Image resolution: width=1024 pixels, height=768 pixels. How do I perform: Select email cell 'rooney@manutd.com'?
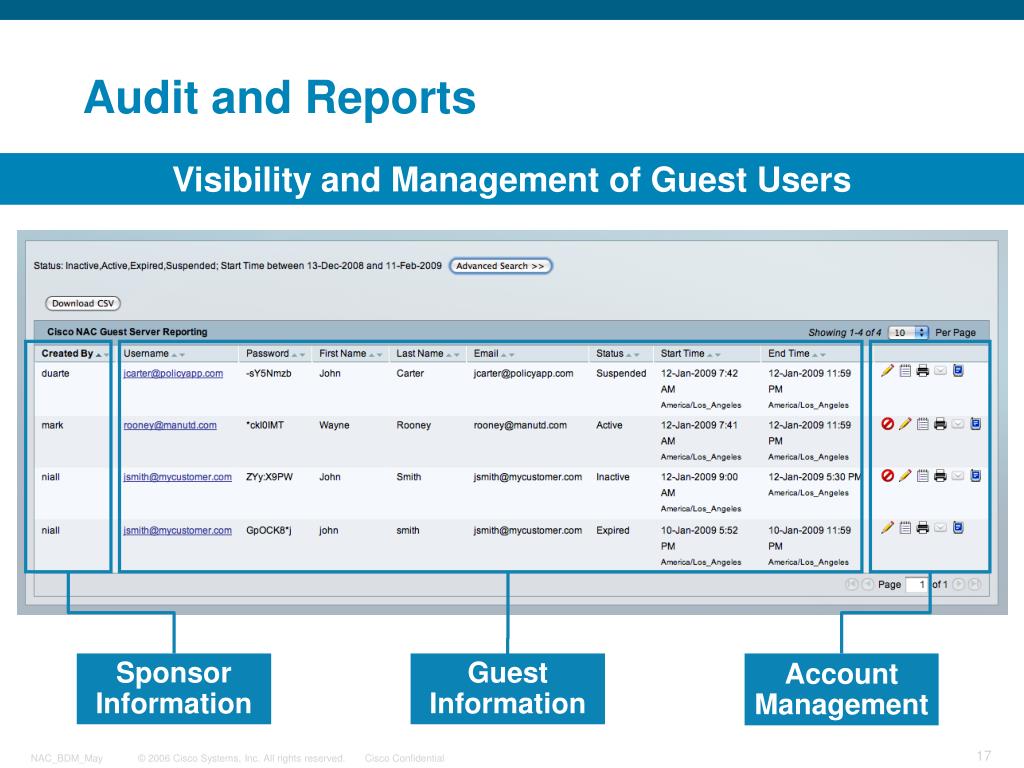coord(520,425)
